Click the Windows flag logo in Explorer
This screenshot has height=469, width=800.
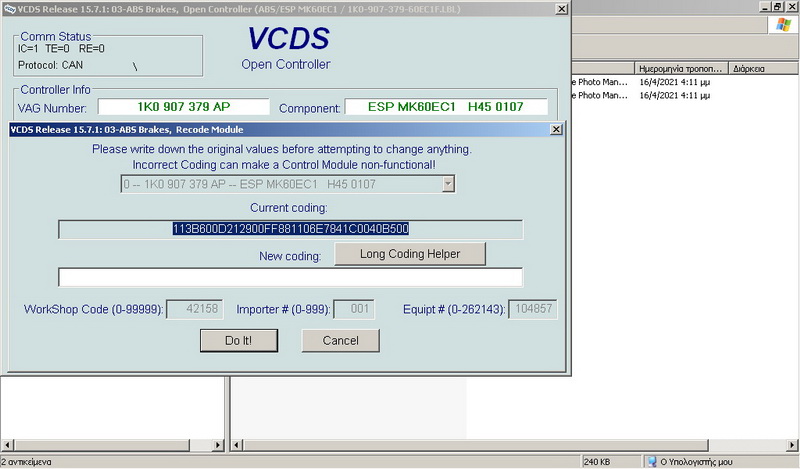point(783,24)
